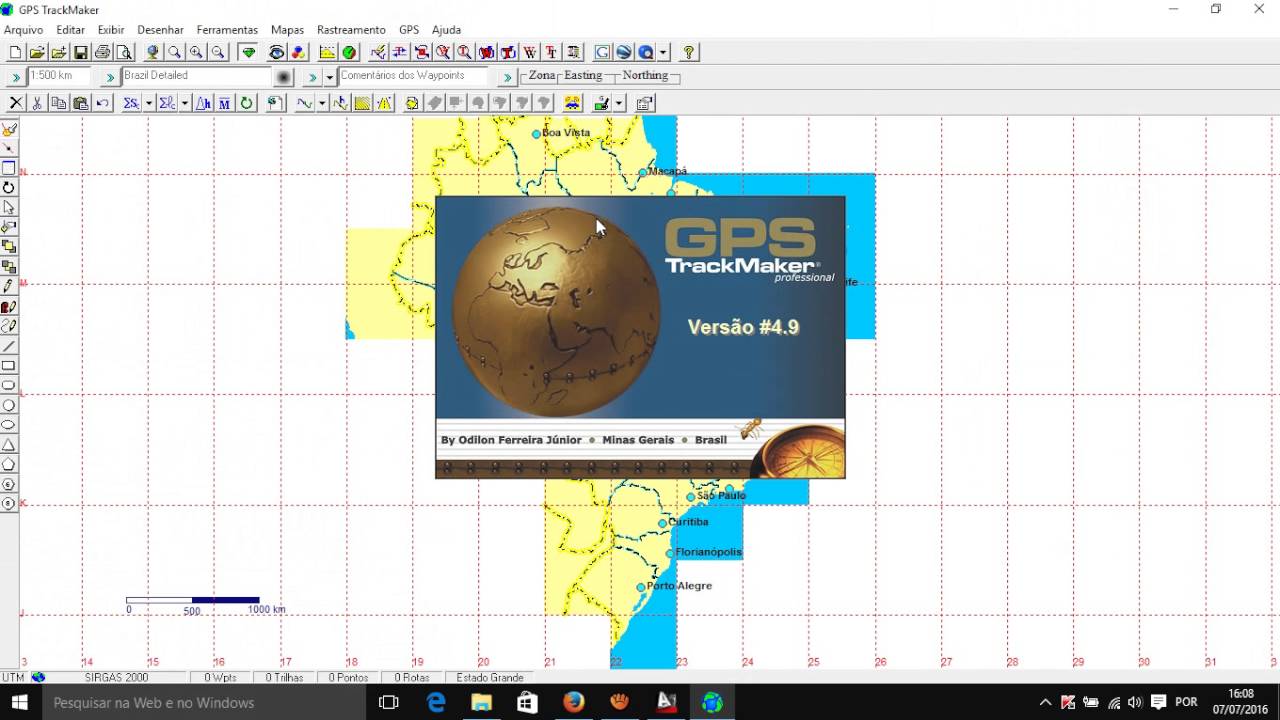
Task: Click the green diamond toolbar icon
Action: click(249, 52)
